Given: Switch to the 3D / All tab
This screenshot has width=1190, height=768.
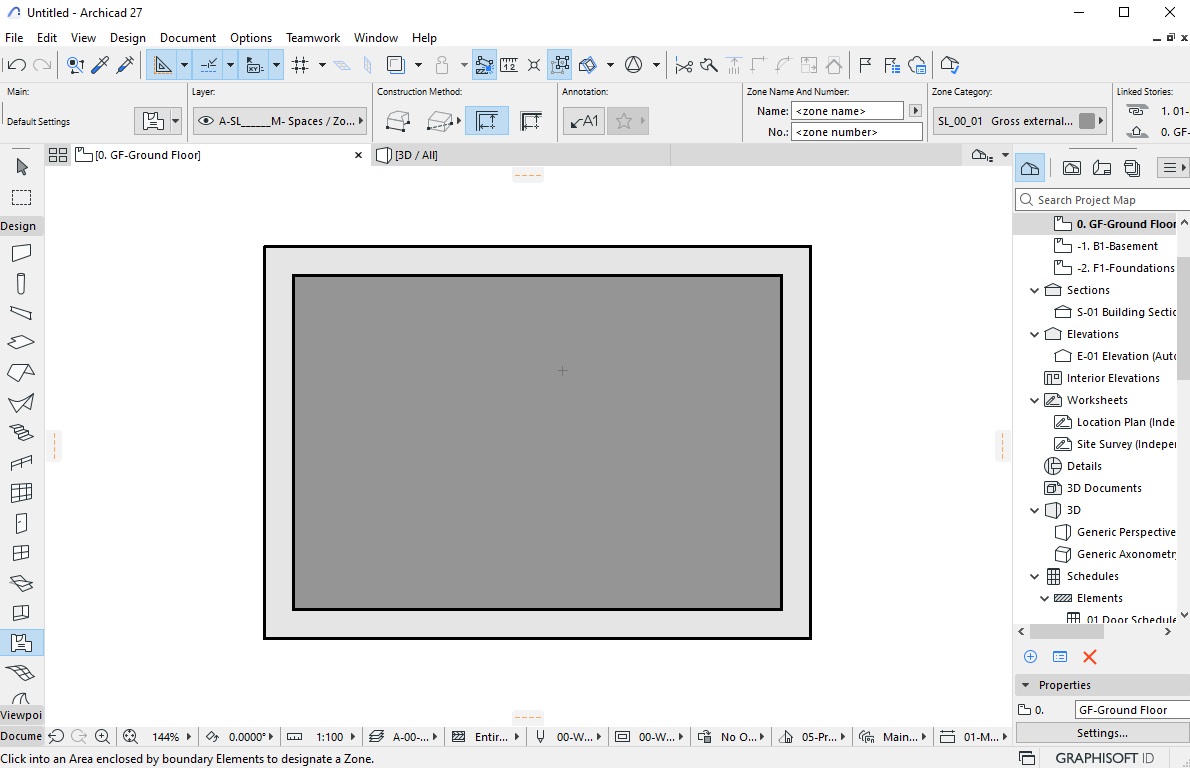Looking at the screenshot, I should [417, 155].
